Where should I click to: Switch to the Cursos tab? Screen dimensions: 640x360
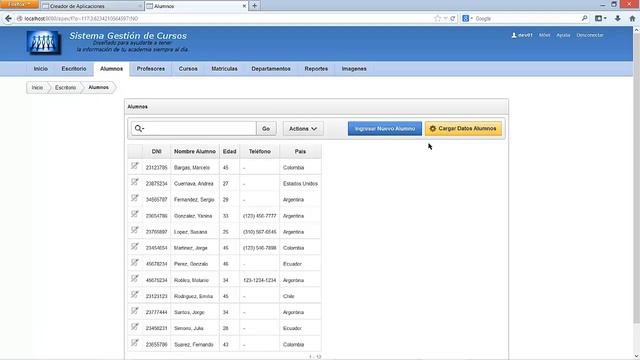pyautogui.click(x=188, y=69)
